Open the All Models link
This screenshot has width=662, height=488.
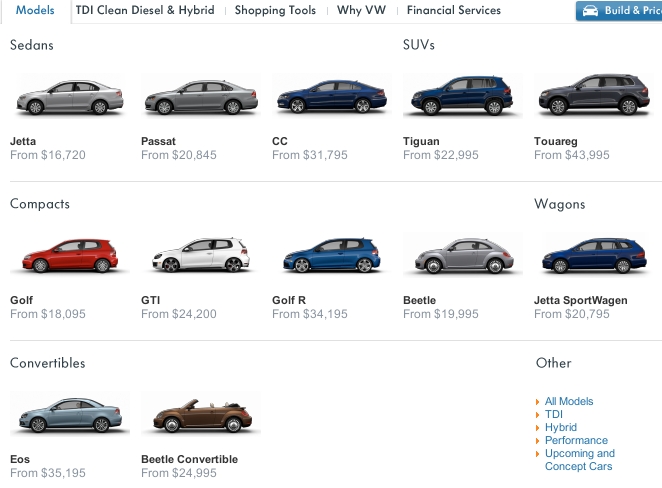pyautogui.click(x=569, y=401)
